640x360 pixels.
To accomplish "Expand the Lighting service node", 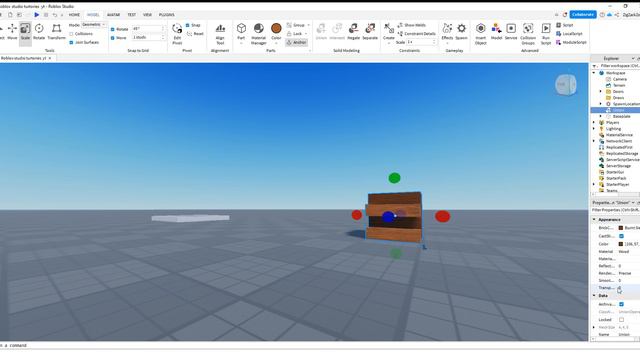I will click(x=594, y=129).
